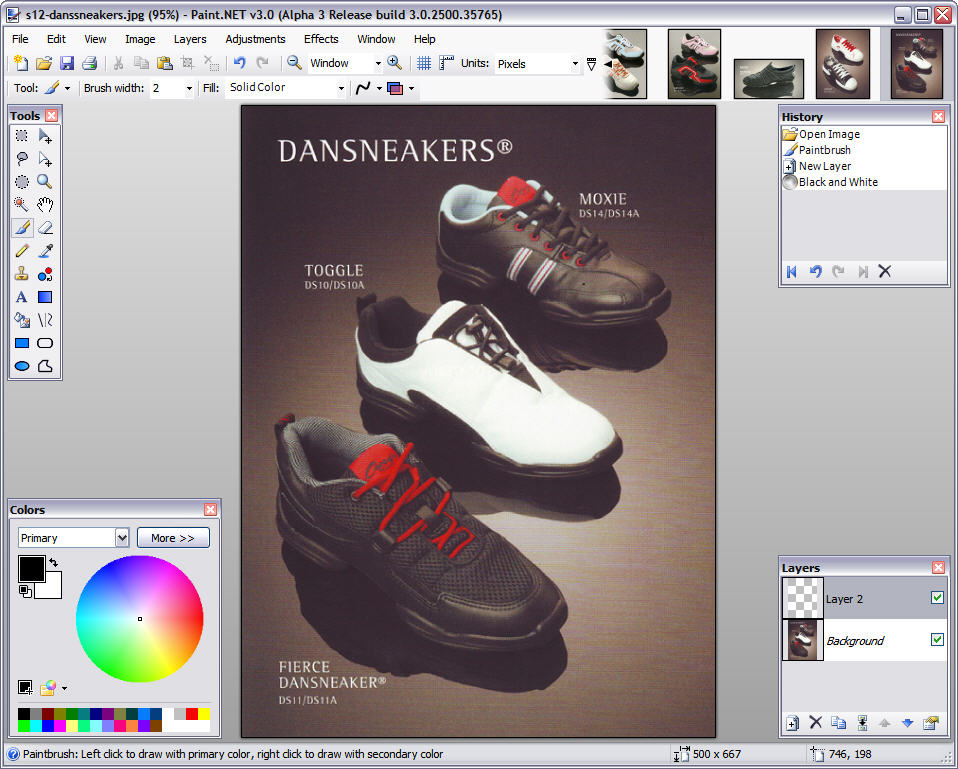Click the Zoom Out magnifier icon

pyautogui.click(x=294, y=63)
